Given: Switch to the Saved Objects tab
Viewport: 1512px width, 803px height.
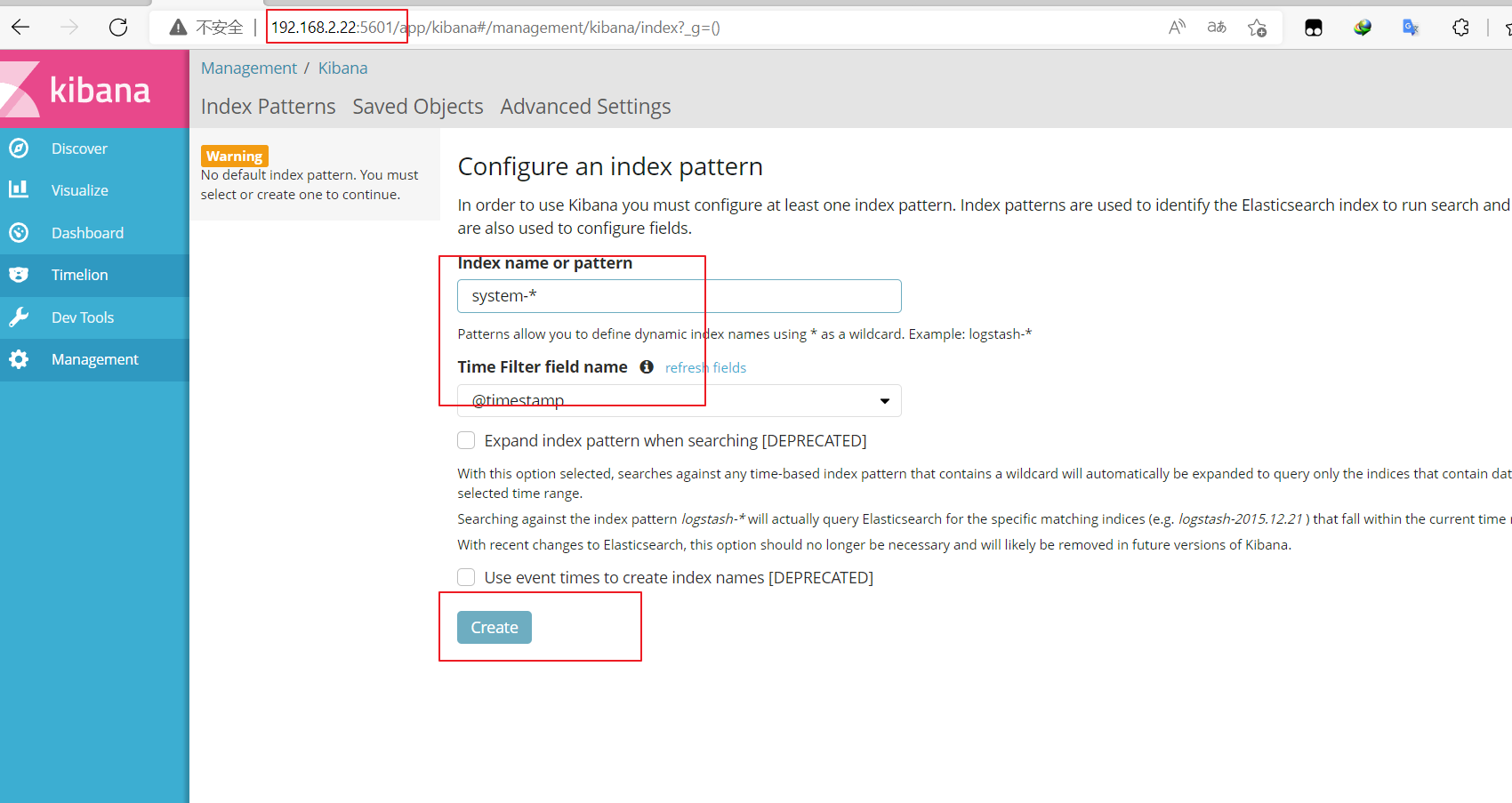Looking at the screenshot, I should click(x=418, y=107).
